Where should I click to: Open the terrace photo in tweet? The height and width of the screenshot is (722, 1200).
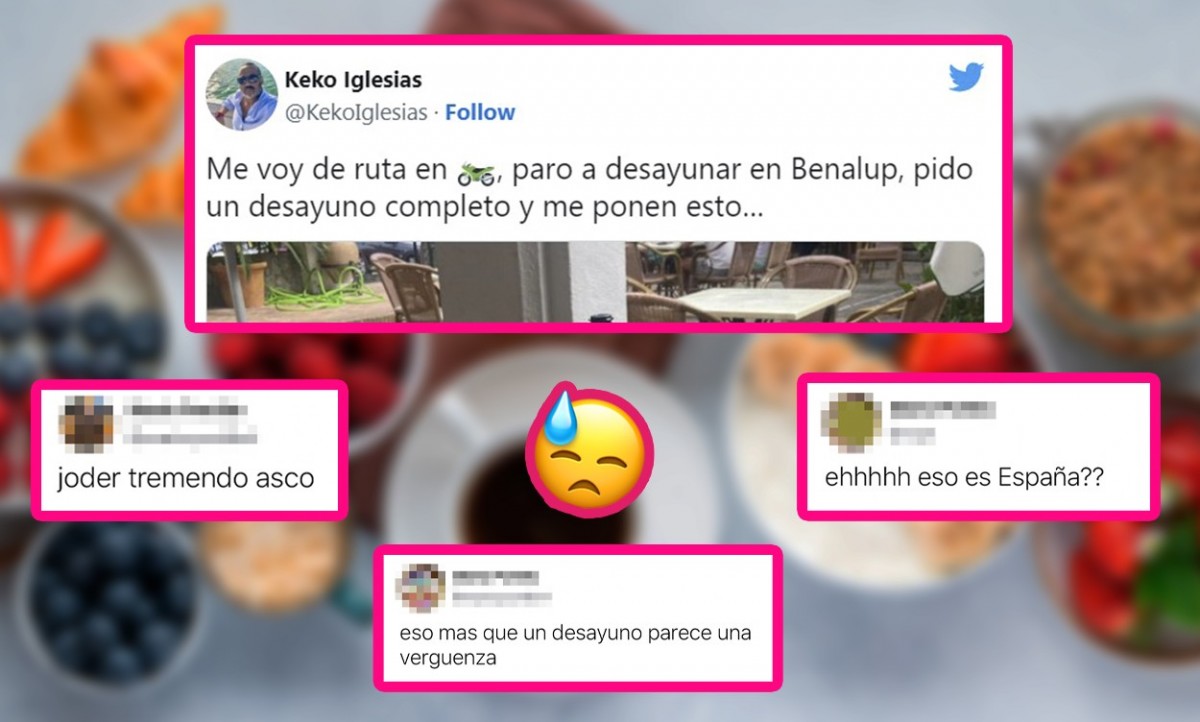pos(596,281)
